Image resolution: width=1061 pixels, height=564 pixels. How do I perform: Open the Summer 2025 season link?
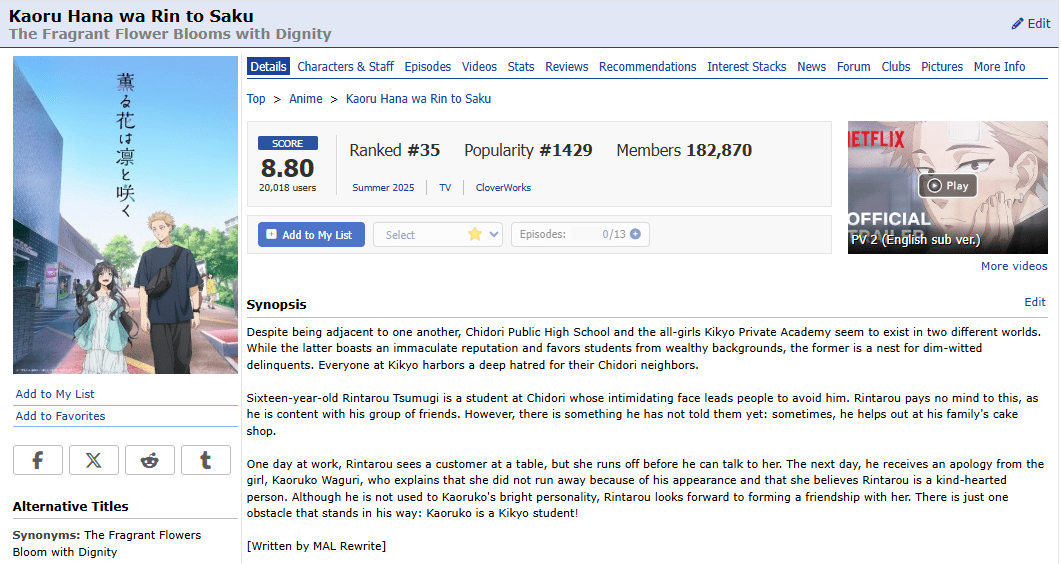click(x=383, y=187)
